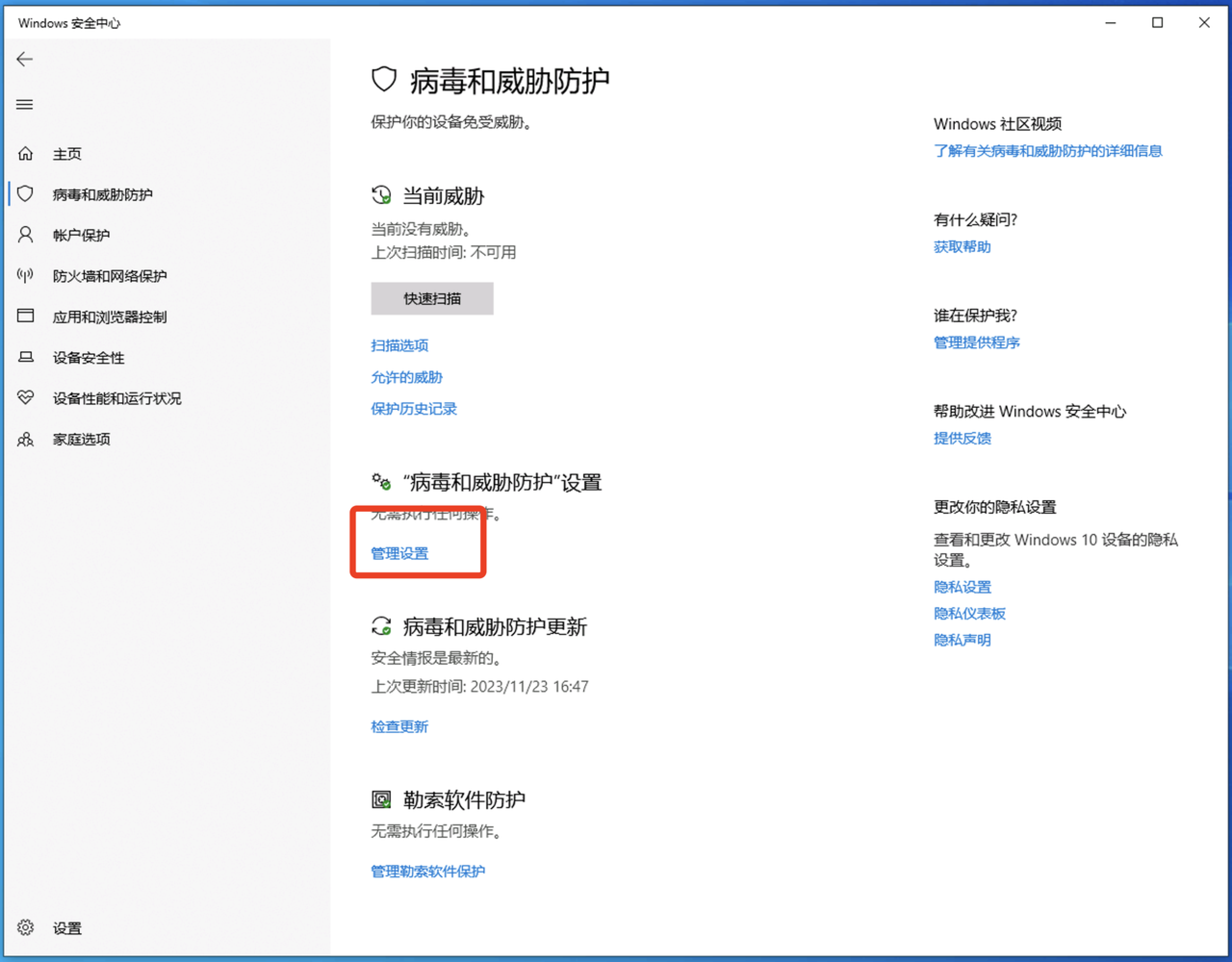Screen dimensions: 1232x962
Task: Click the 检查更新 link
Action: click(399, 726)
